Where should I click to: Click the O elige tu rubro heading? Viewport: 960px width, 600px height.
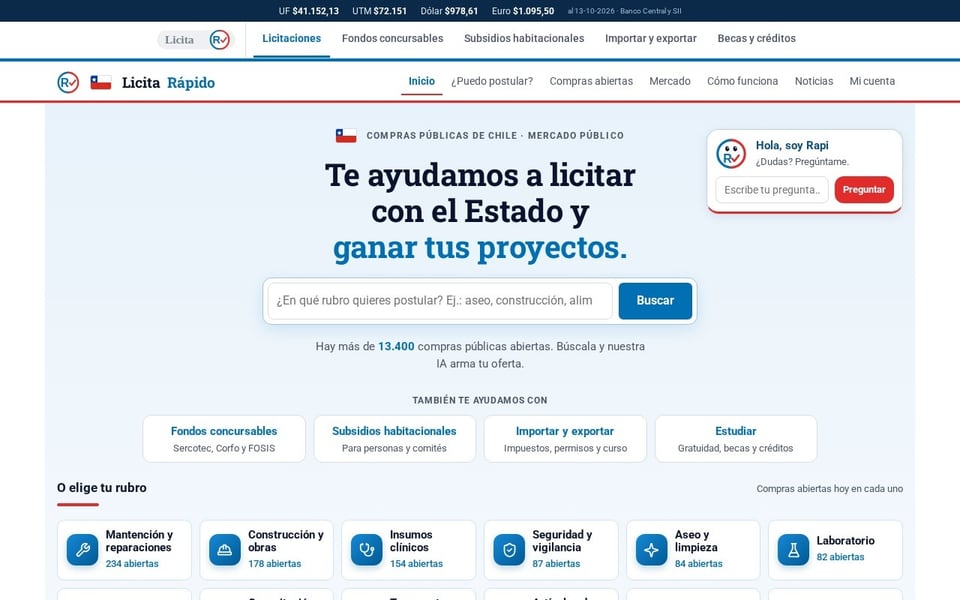[x=102, y=488]
